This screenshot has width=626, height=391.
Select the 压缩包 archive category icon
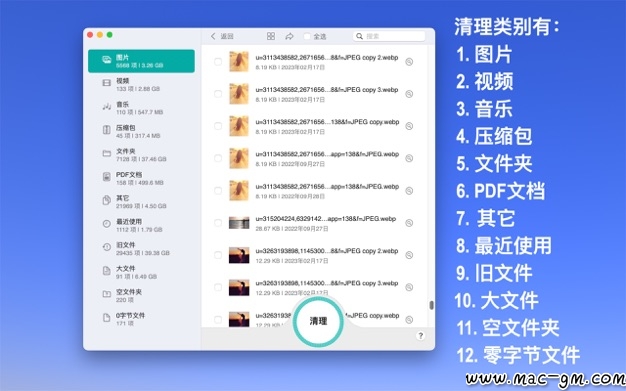[106, 130]
